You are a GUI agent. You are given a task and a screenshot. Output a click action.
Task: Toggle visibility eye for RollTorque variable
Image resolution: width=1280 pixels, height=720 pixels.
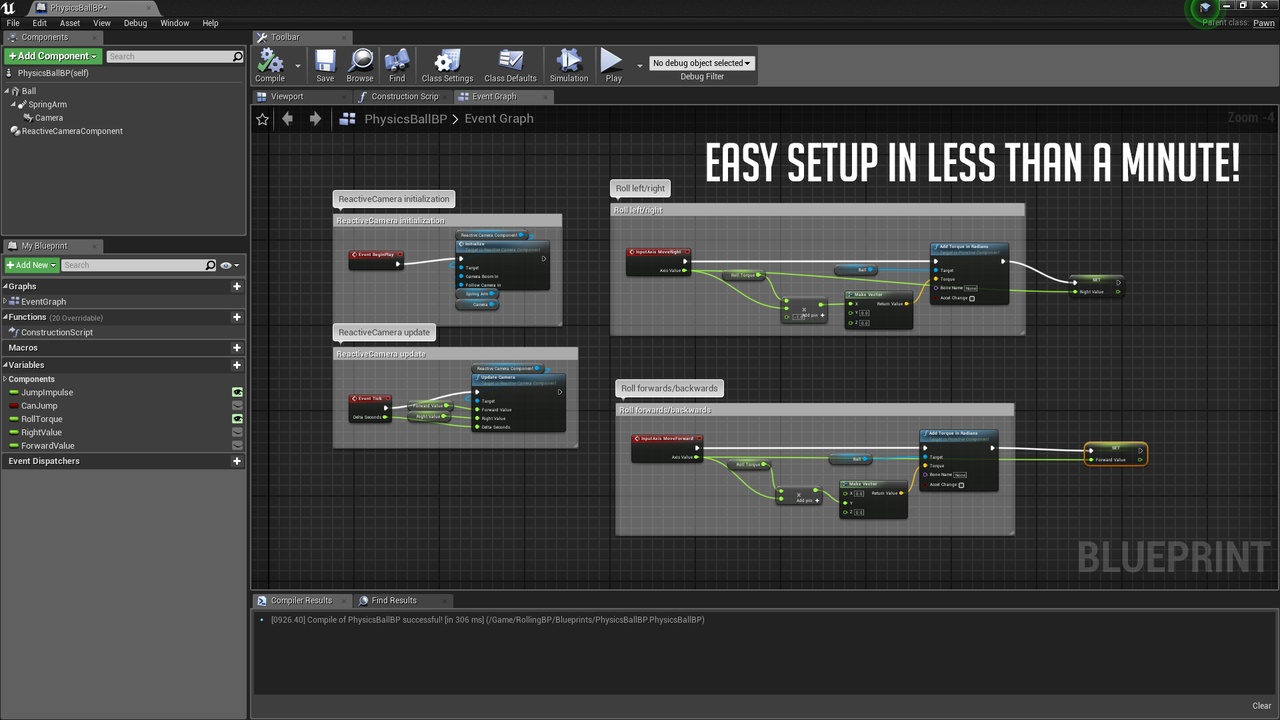237,419
